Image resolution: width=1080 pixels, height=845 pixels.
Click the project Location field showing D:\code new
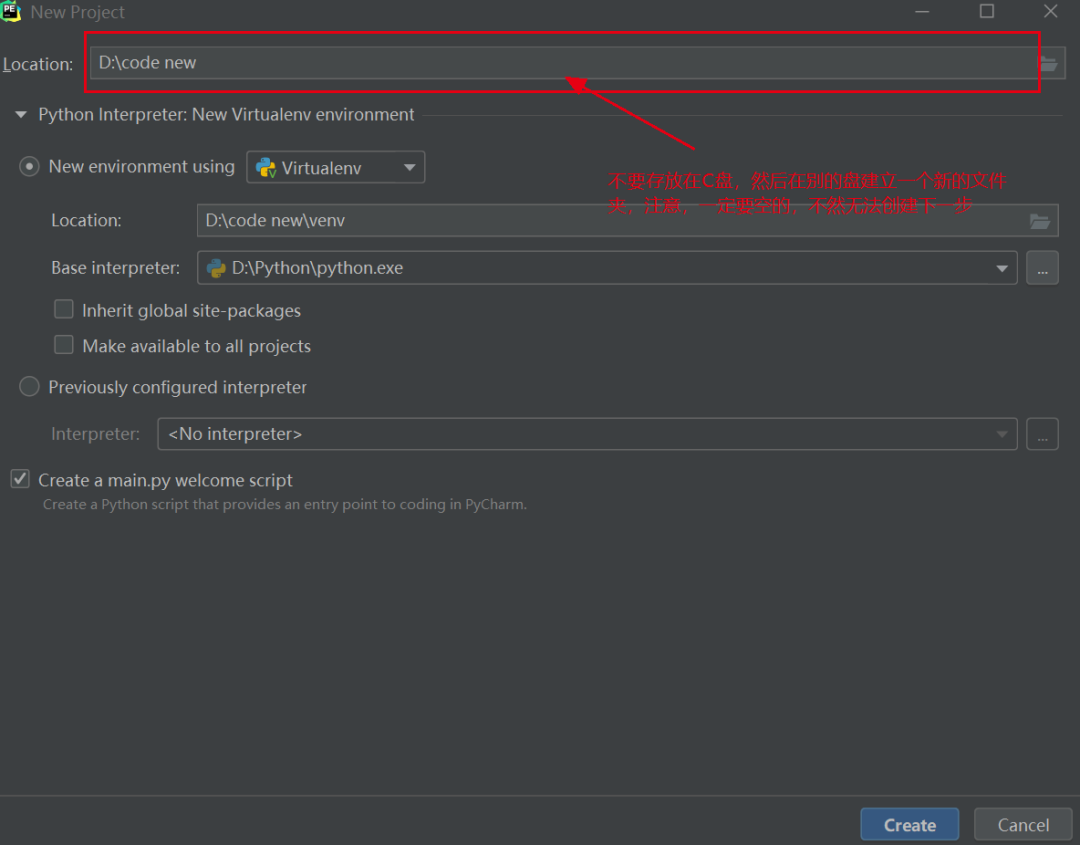[x=565, y=63]
